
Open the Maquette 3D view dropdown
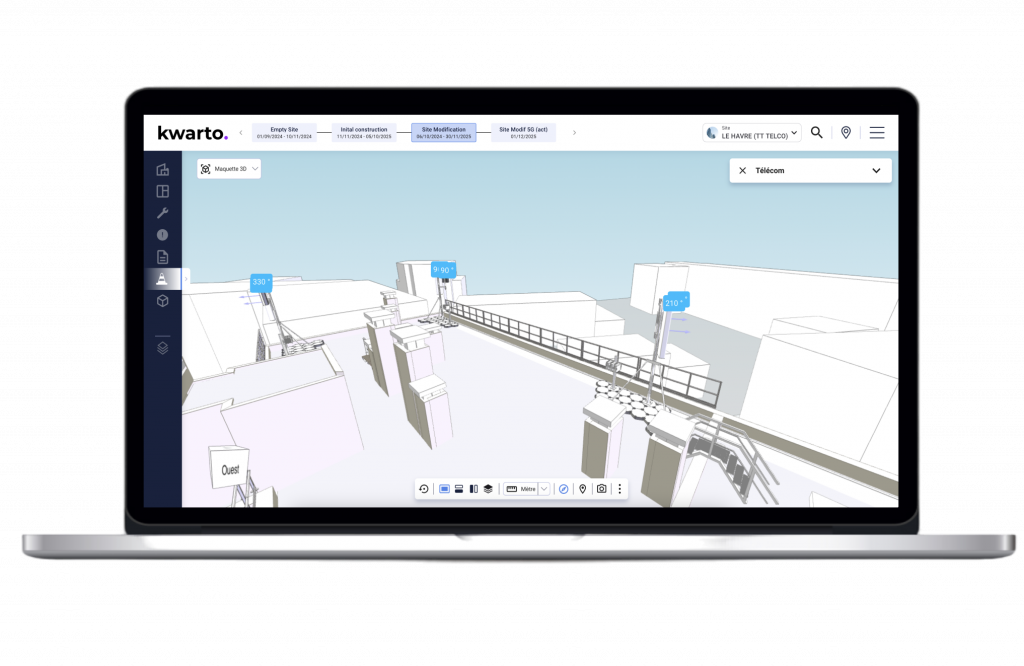[x=230, y=169]
